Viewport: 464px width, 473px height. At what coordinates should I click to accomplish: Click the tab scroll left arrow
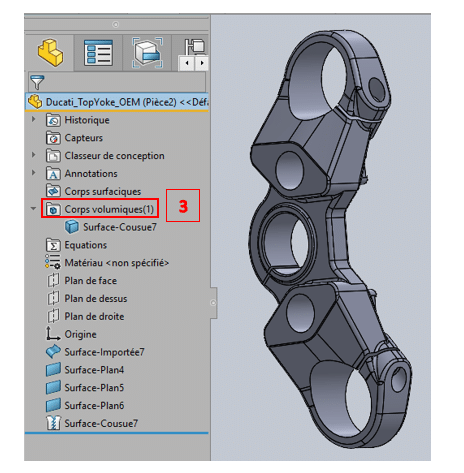coord(187,63)
